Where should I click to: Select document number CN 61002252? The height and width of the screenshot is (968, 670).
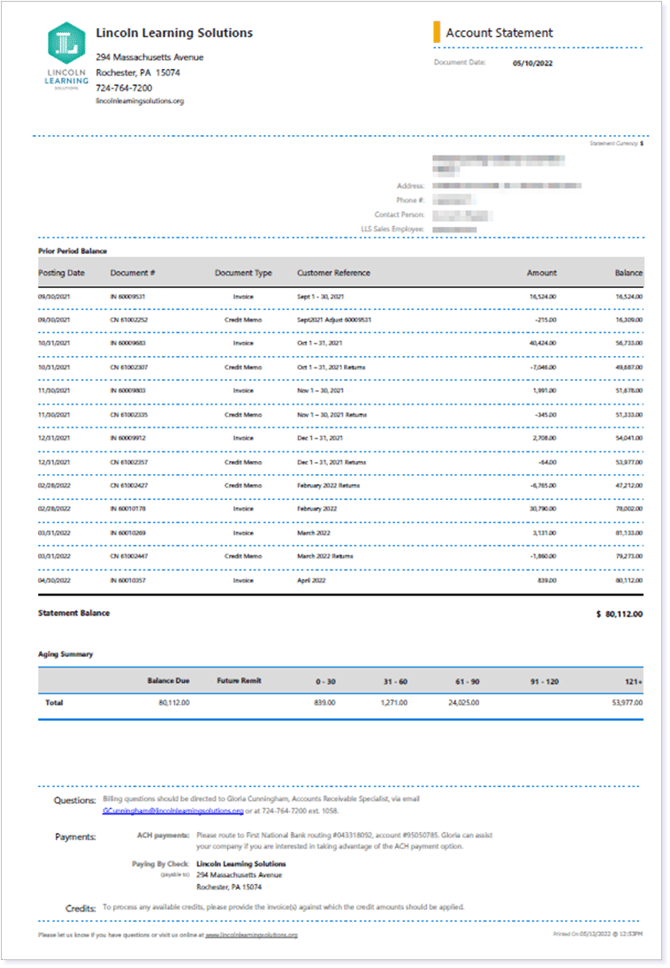click(x=128, y=320)
